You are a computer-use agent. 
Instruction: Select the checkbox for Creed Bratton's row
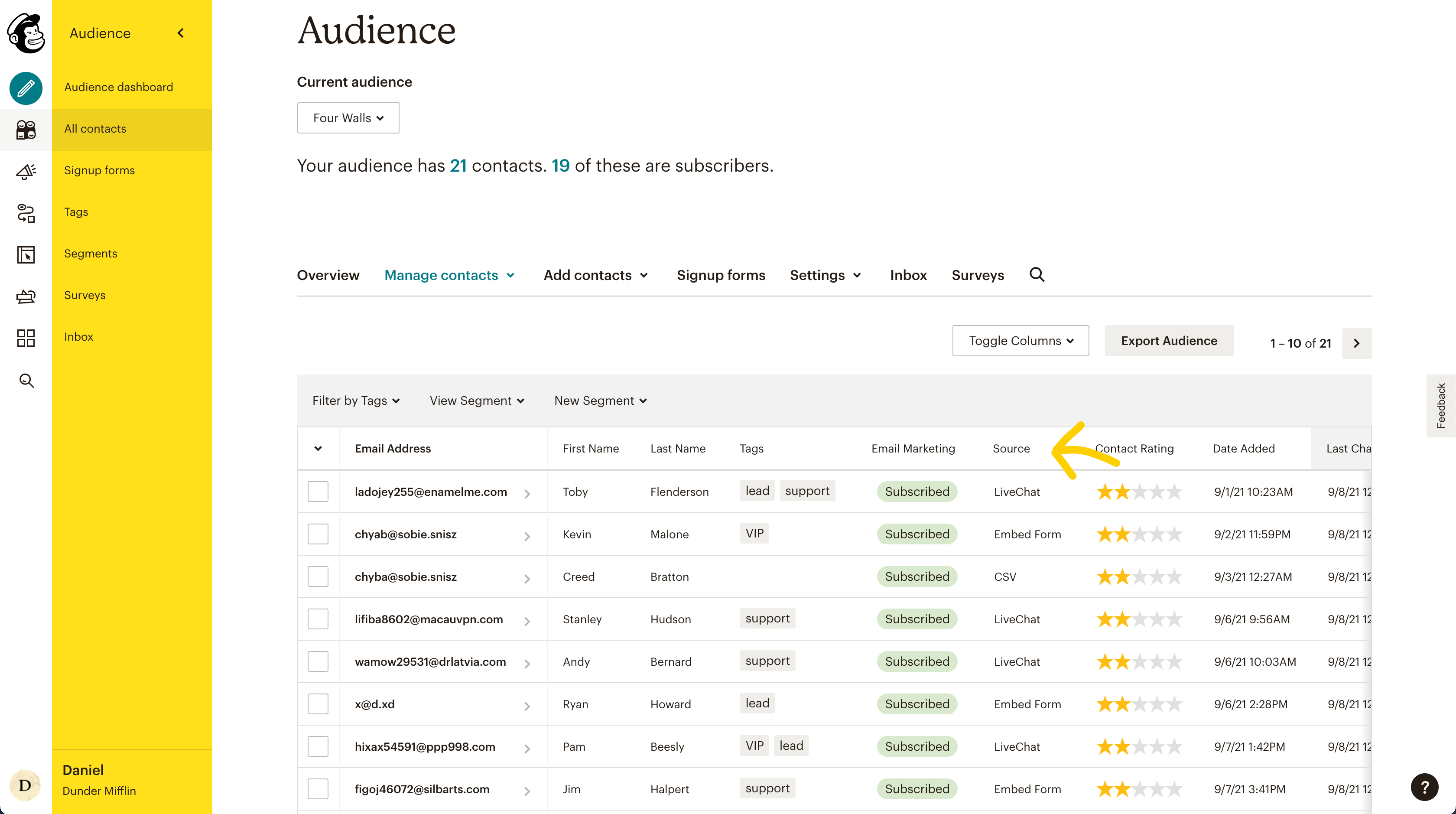(x=318, y=576)
